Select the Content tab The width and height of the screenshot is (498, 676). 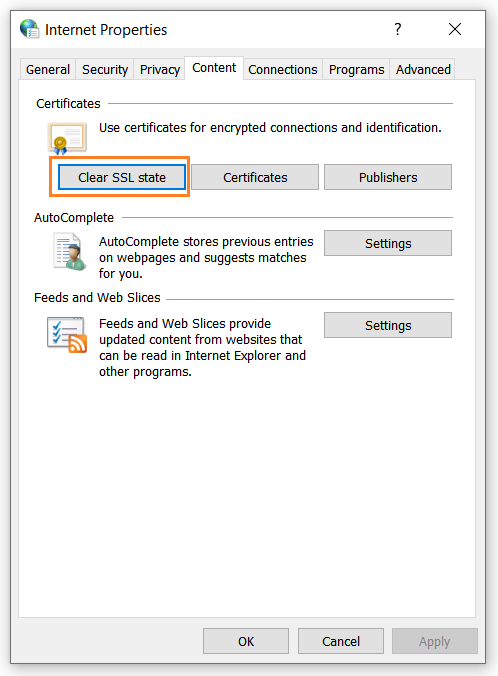point(214,68)
